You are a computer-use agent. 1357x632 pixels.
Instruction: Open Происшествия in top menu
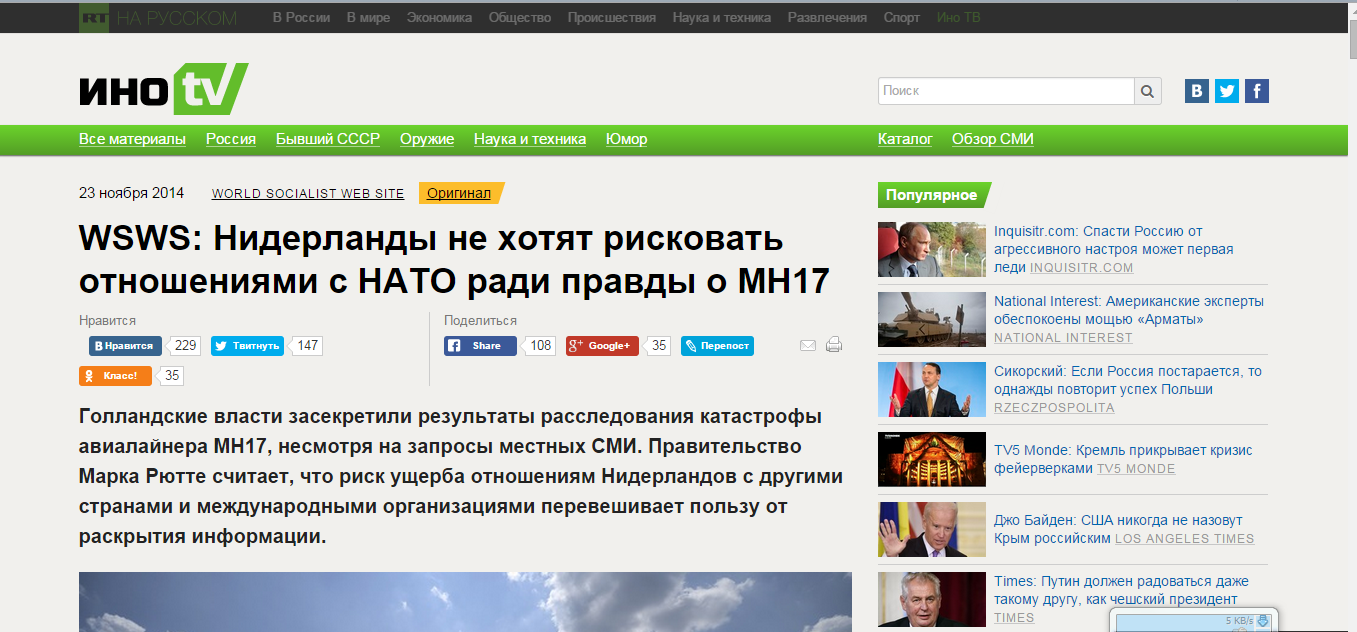point(612,18)
